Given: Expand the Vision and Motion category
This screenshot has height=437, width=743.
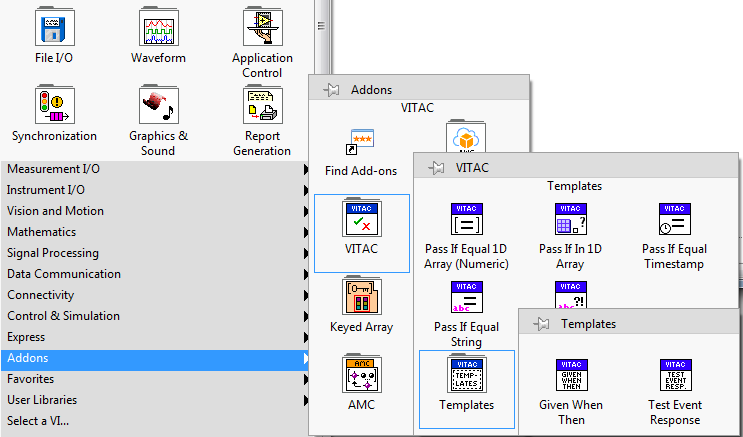Looking at the screenshot, I should [154, 211].
